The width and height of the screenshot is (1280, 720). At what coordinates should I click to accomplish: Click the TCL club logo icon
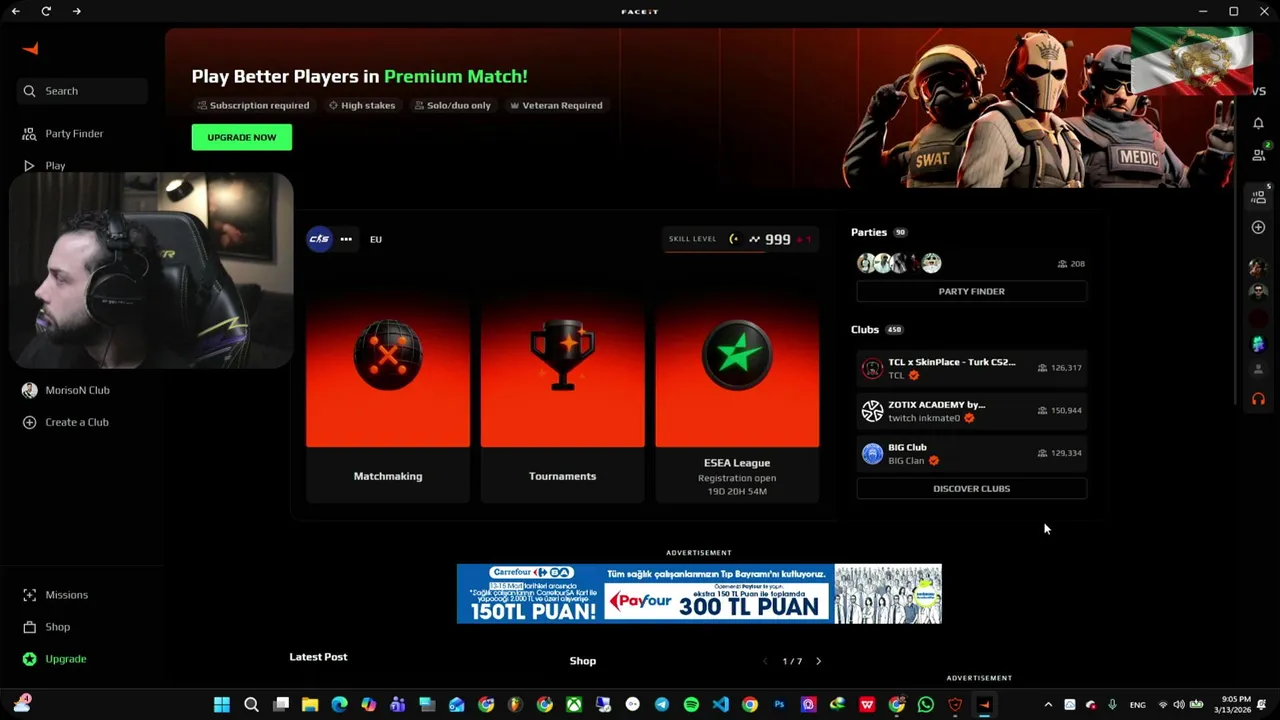(872, 368)
